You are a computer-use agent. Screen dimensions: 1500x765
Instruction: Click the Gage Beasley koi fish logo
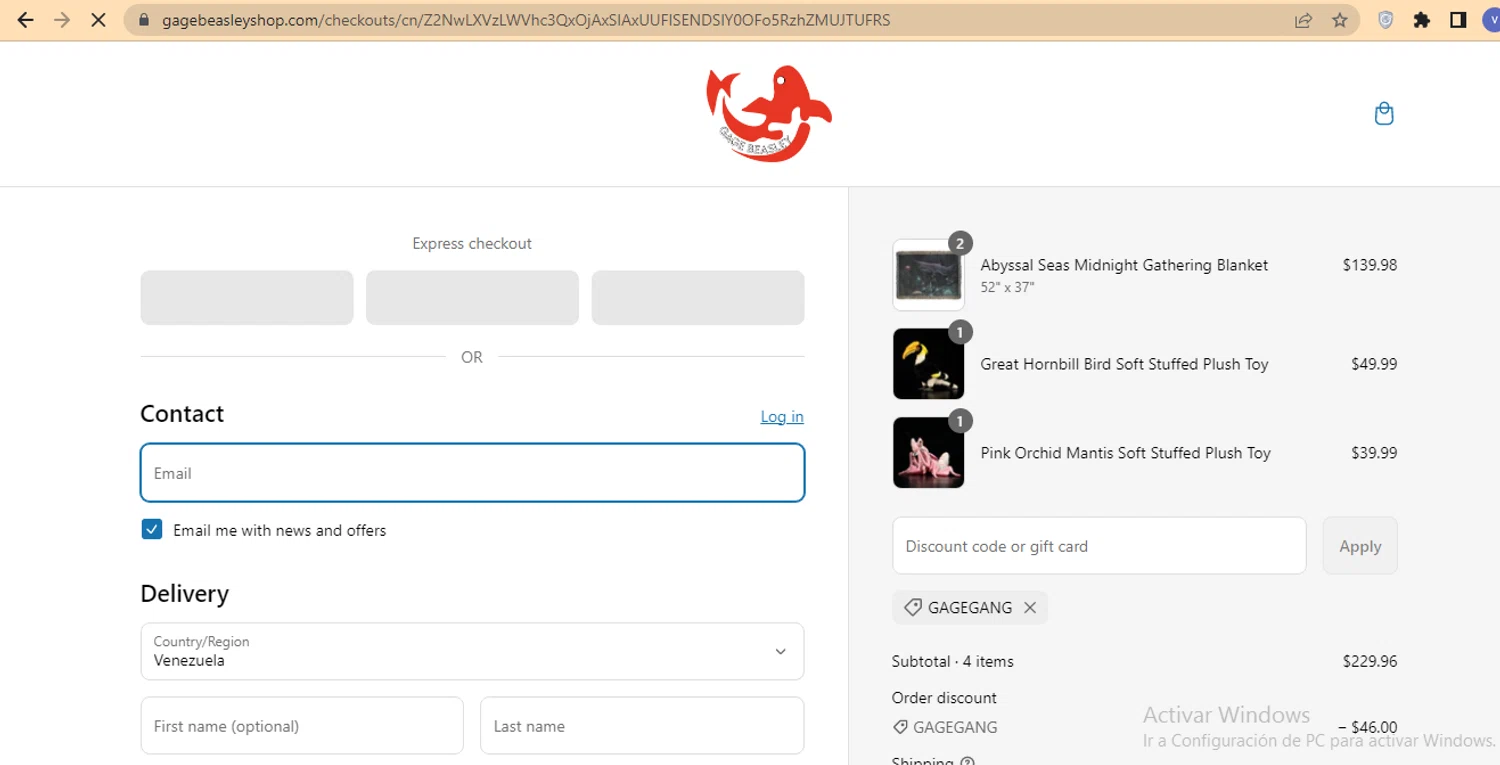768,113
